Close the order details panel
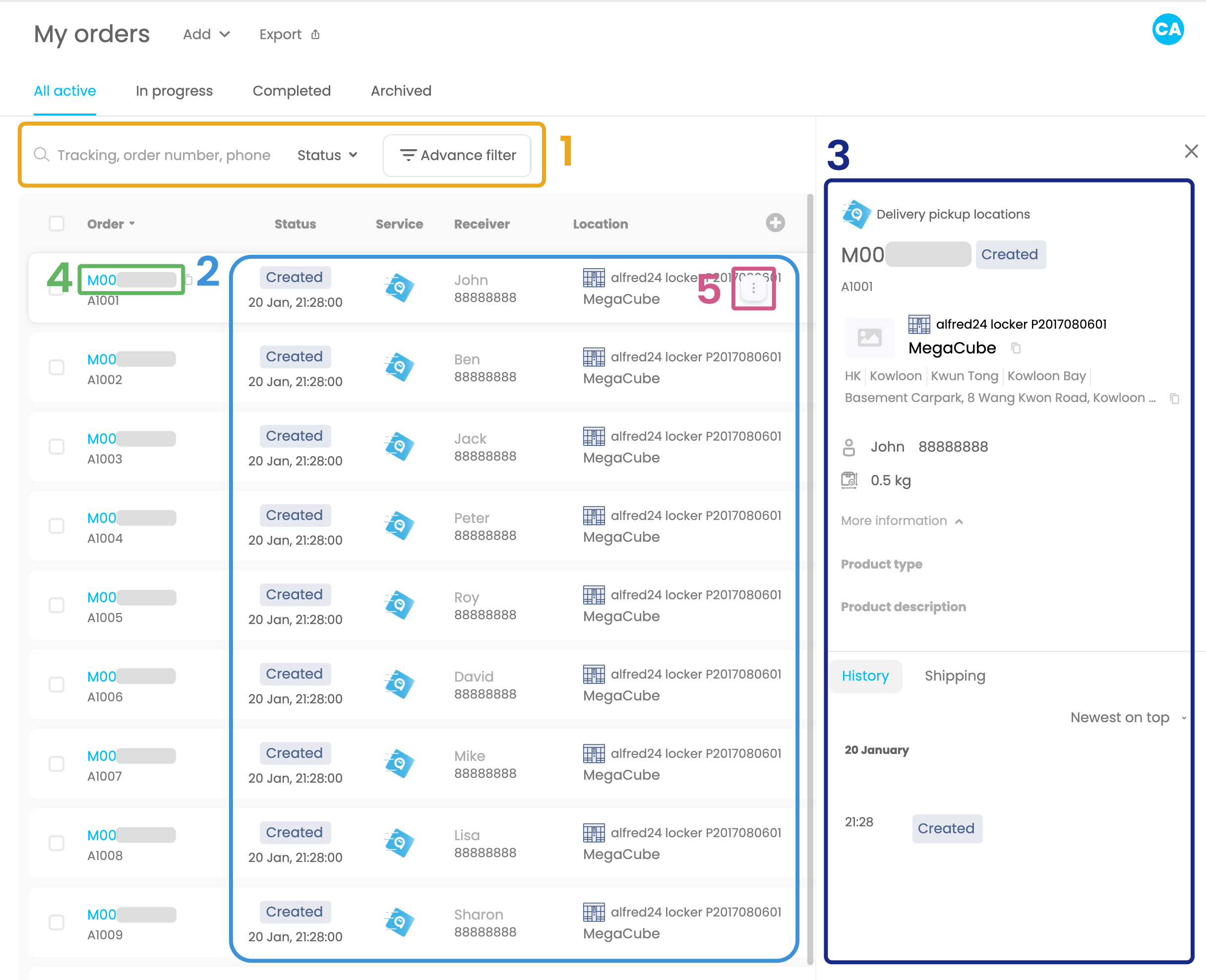 (x=1191, y=151)
